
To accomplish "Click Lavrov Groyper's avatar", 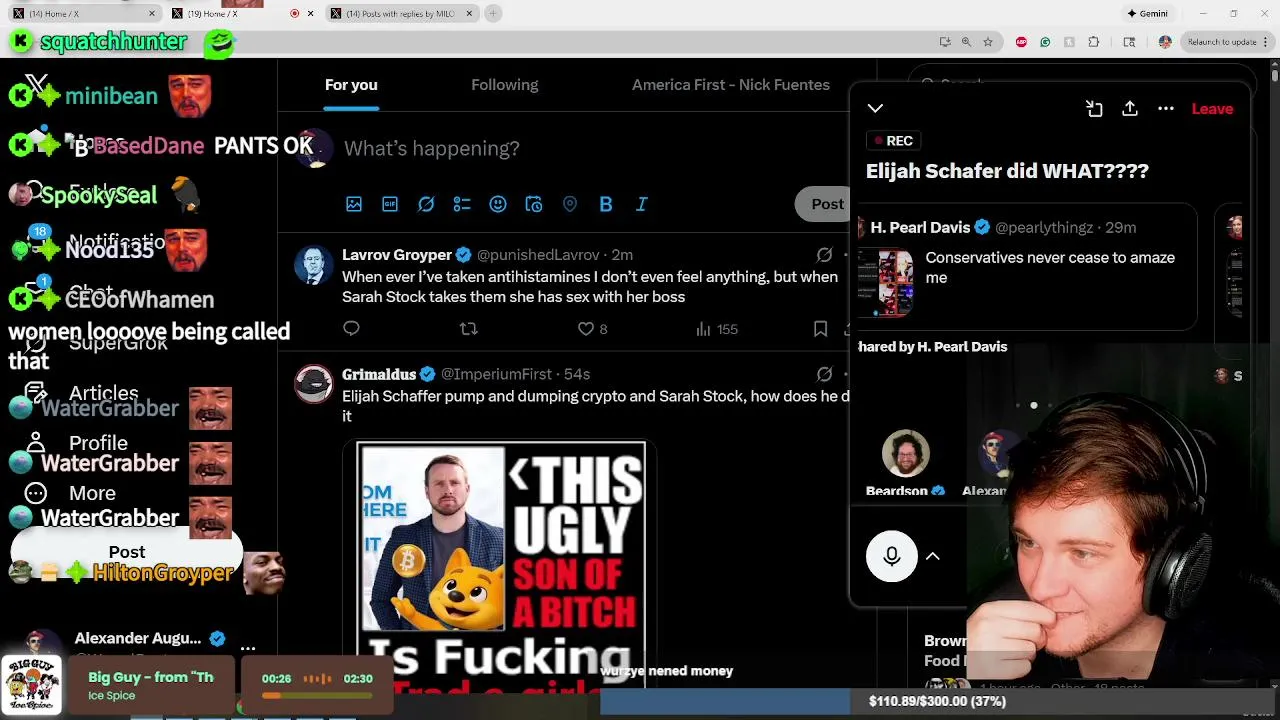I will tap(313, 265).
